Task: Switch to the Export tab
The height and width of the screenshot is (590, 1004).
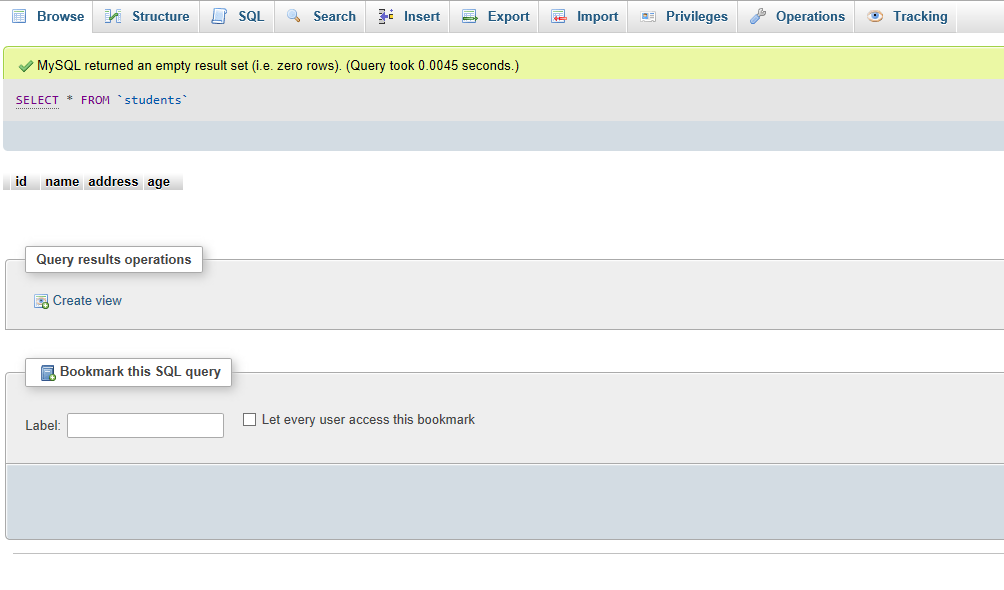Action: click(x=494, y=16)
